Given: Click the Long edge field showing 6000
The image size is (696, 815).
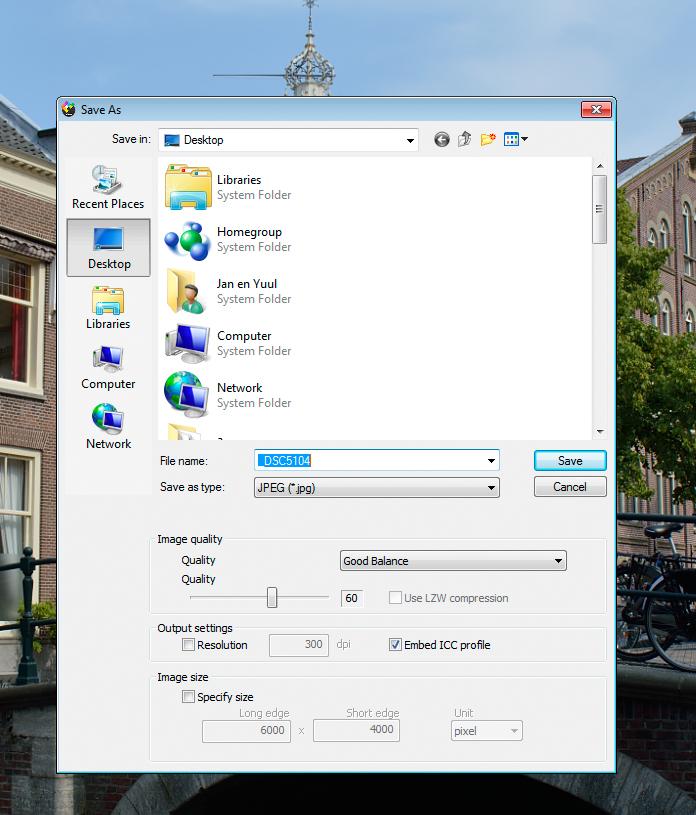Looking at the screenshot, I should (x=246, y=730).
